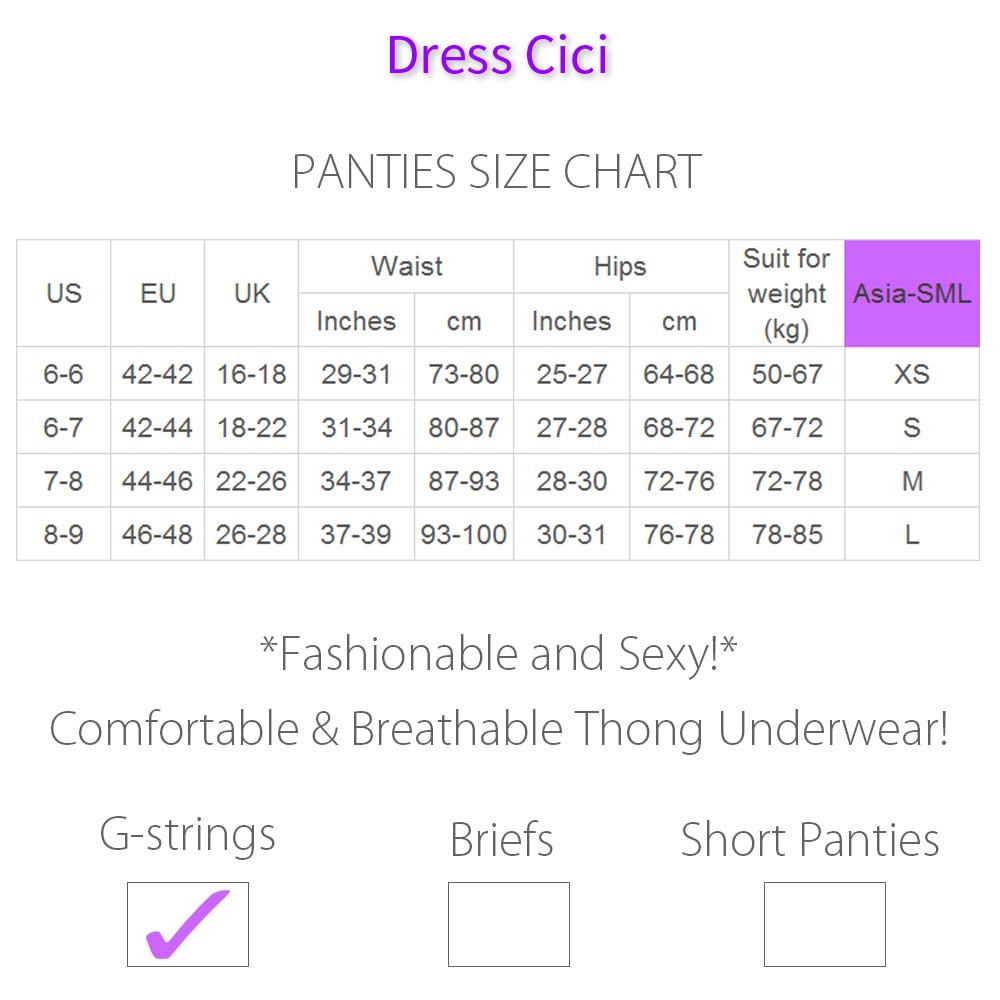The height and width of the screenshot is (1000, 1000).
Task: Click the Briefs label text
Action: pos(502,840)
